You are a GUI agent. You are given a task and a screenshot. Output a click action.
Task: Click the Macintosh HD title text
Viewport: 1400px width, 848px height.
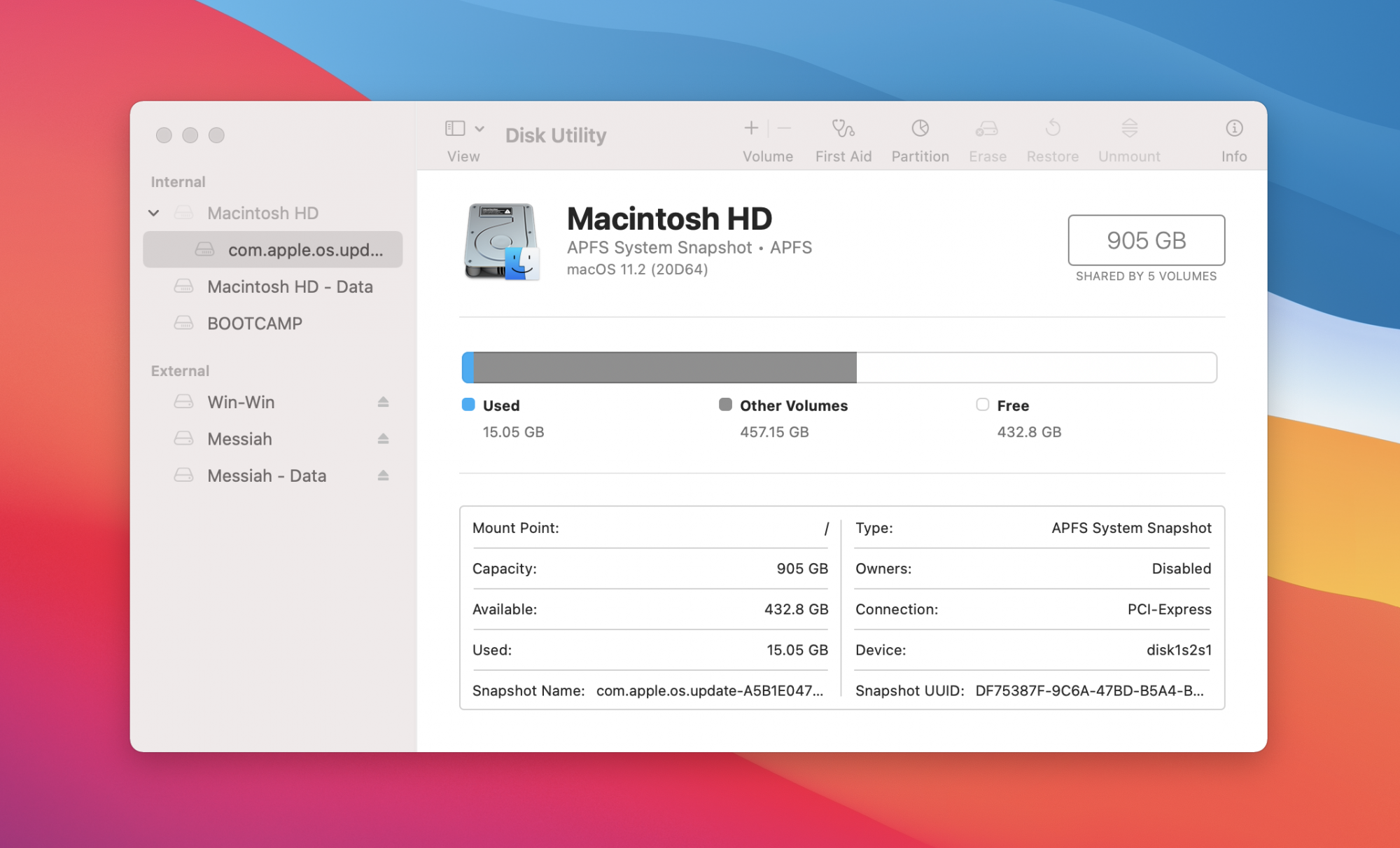pyautogui.click(x=669, y=218)
